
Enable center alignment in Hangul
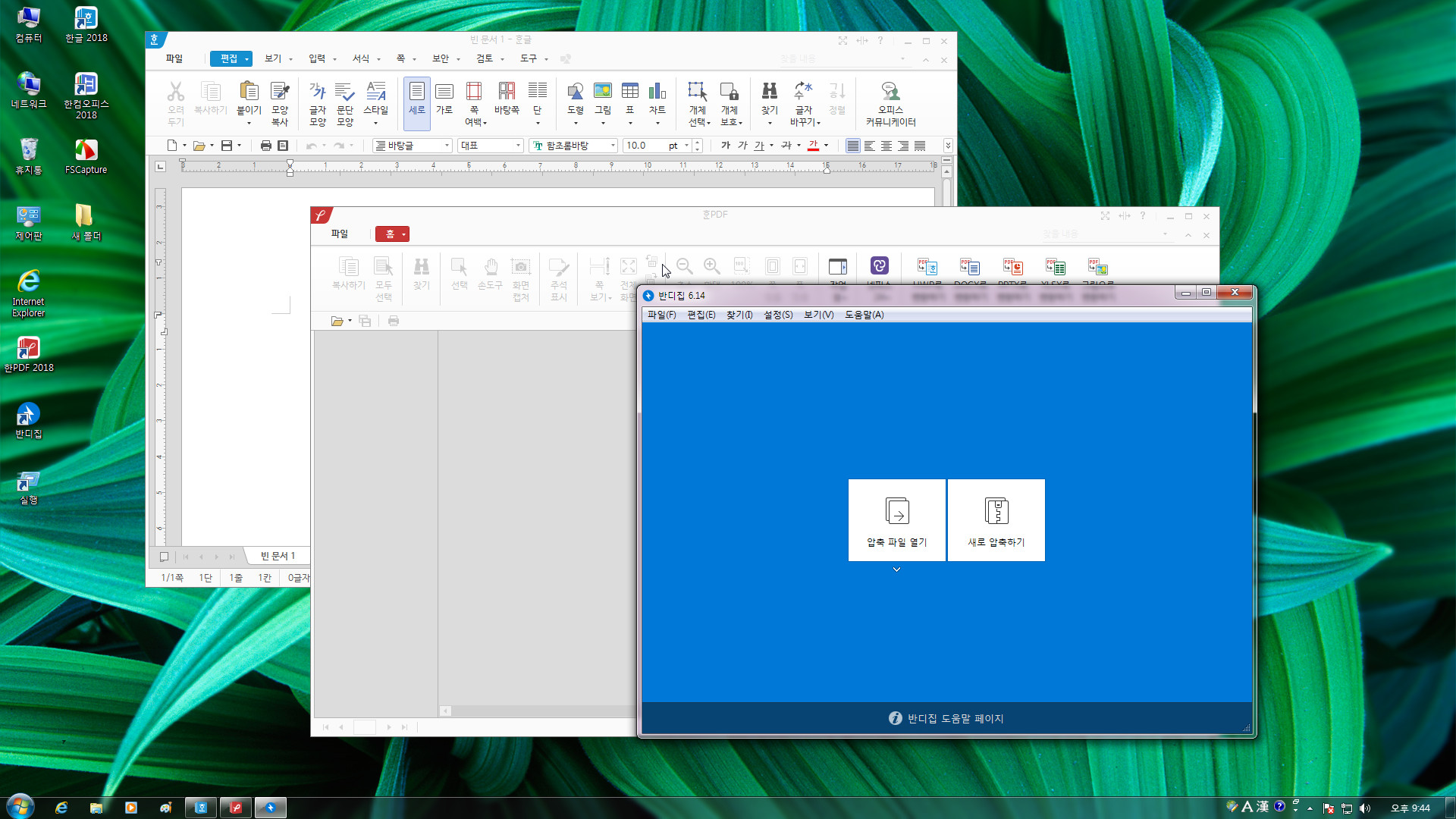tap(886, 146)
